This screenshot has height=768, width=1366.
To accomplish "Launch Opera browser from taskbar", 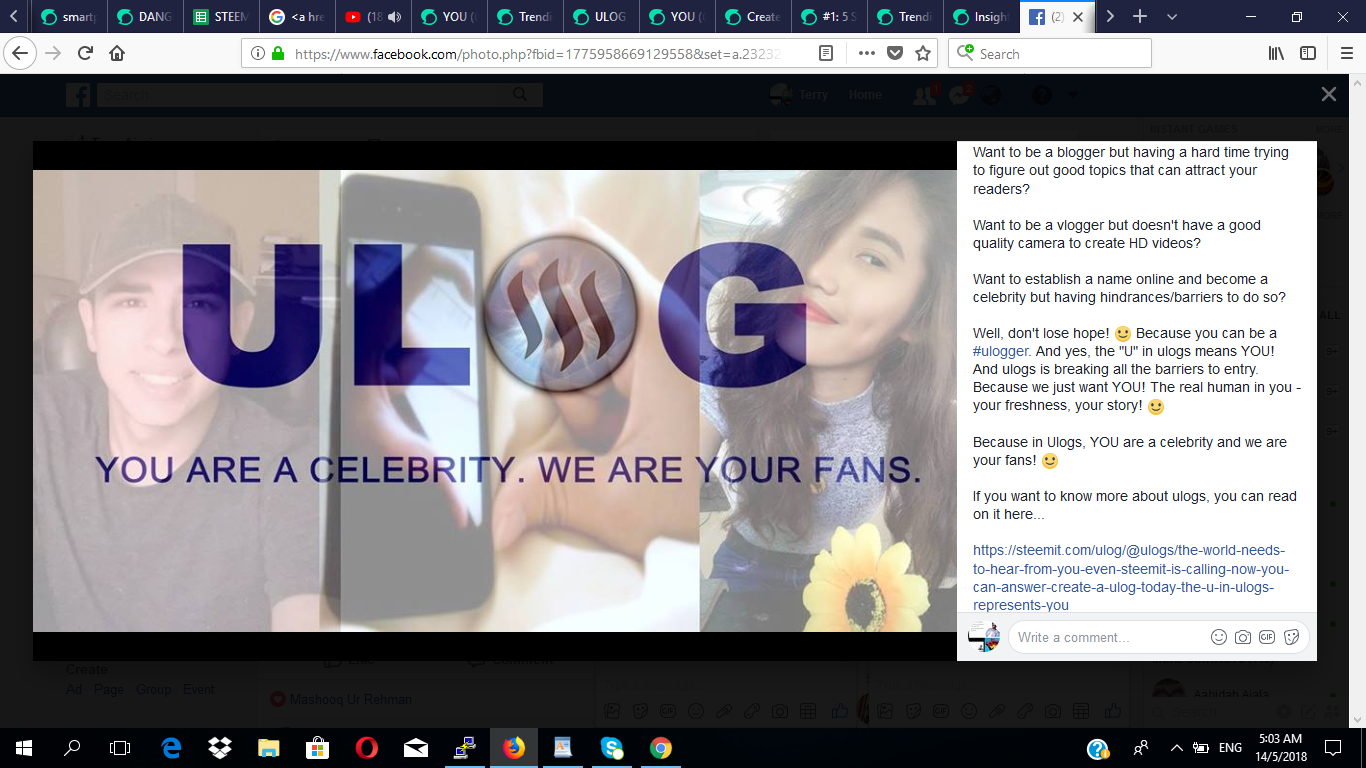I will point(367,747).
